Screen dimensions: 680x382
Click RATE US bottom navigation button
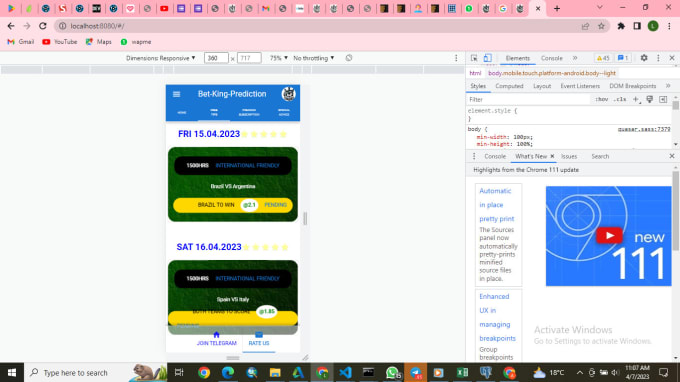tap(259, 339)
